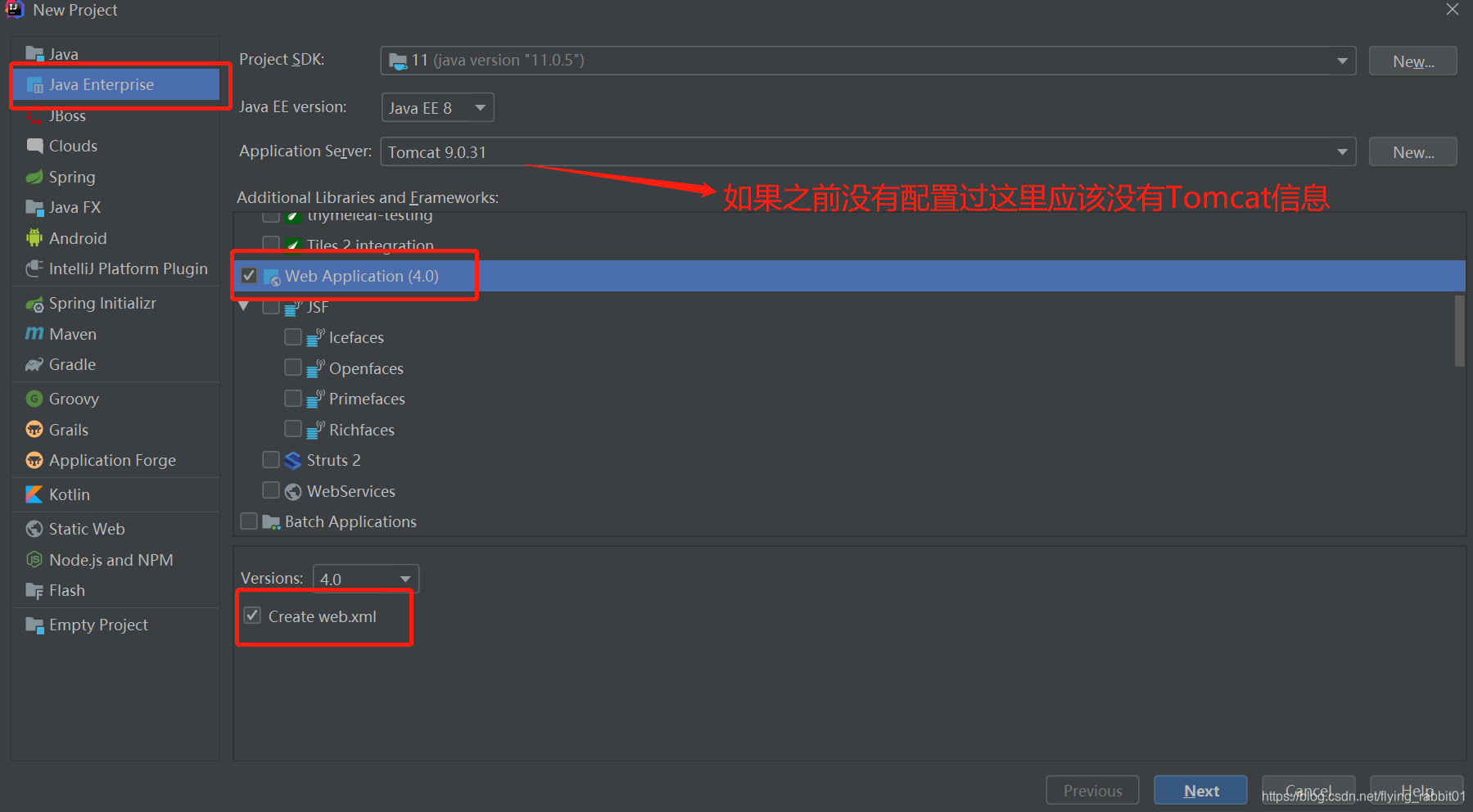Click the Gradle elephant icon

pyautogui.click(x=34, y=365)
